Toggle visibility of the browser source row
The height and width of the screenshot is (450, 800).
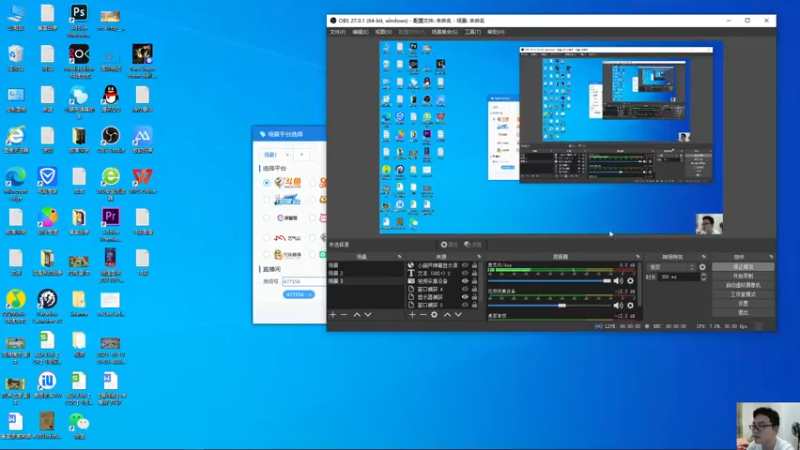point(465,265)
